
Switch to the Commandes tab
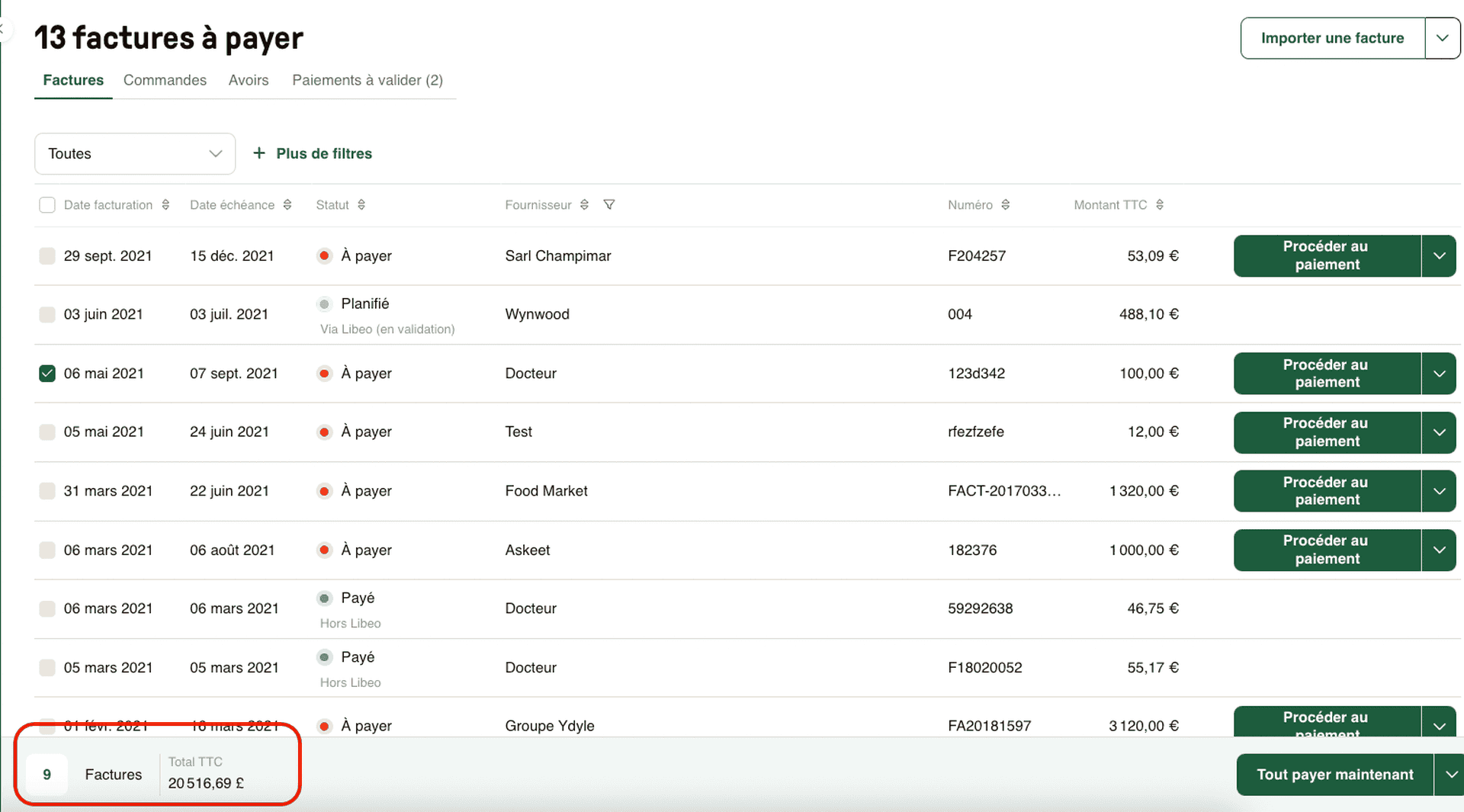165,80
